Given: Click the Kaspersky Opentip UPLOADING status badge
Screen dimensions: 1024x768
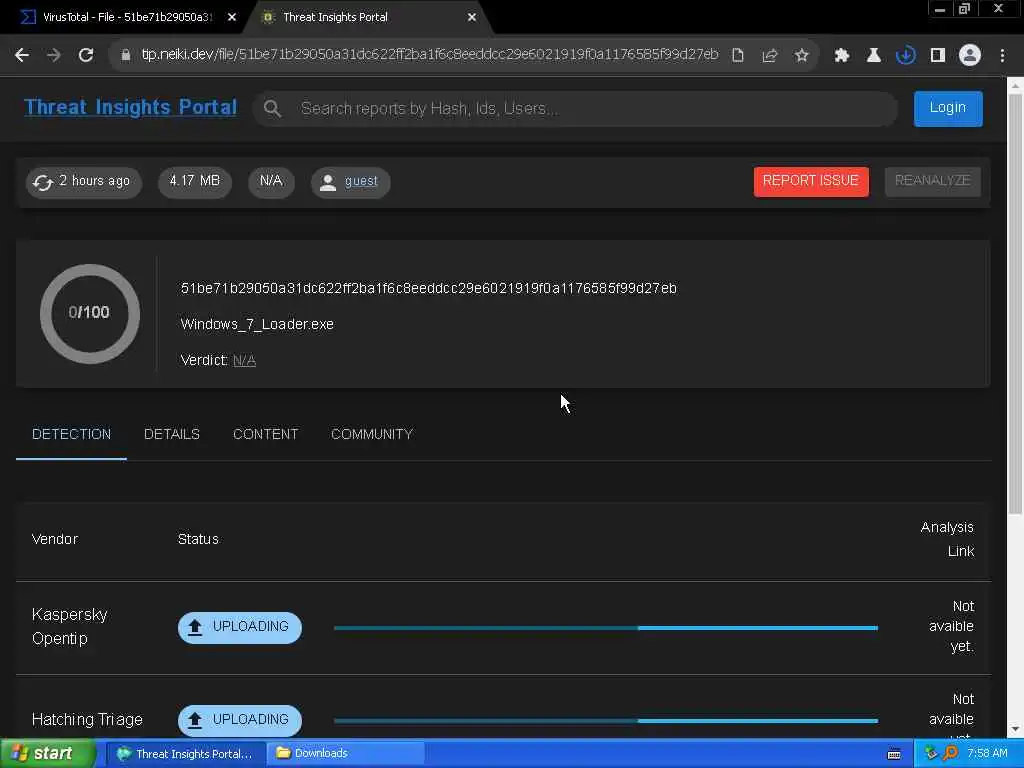Looking at the screenshot, I should pyautogui.click(x=240, y=627).
